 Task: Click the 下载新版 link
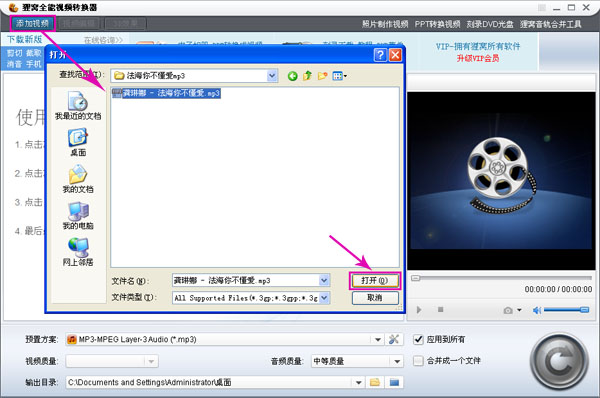[x=24, y=39]
